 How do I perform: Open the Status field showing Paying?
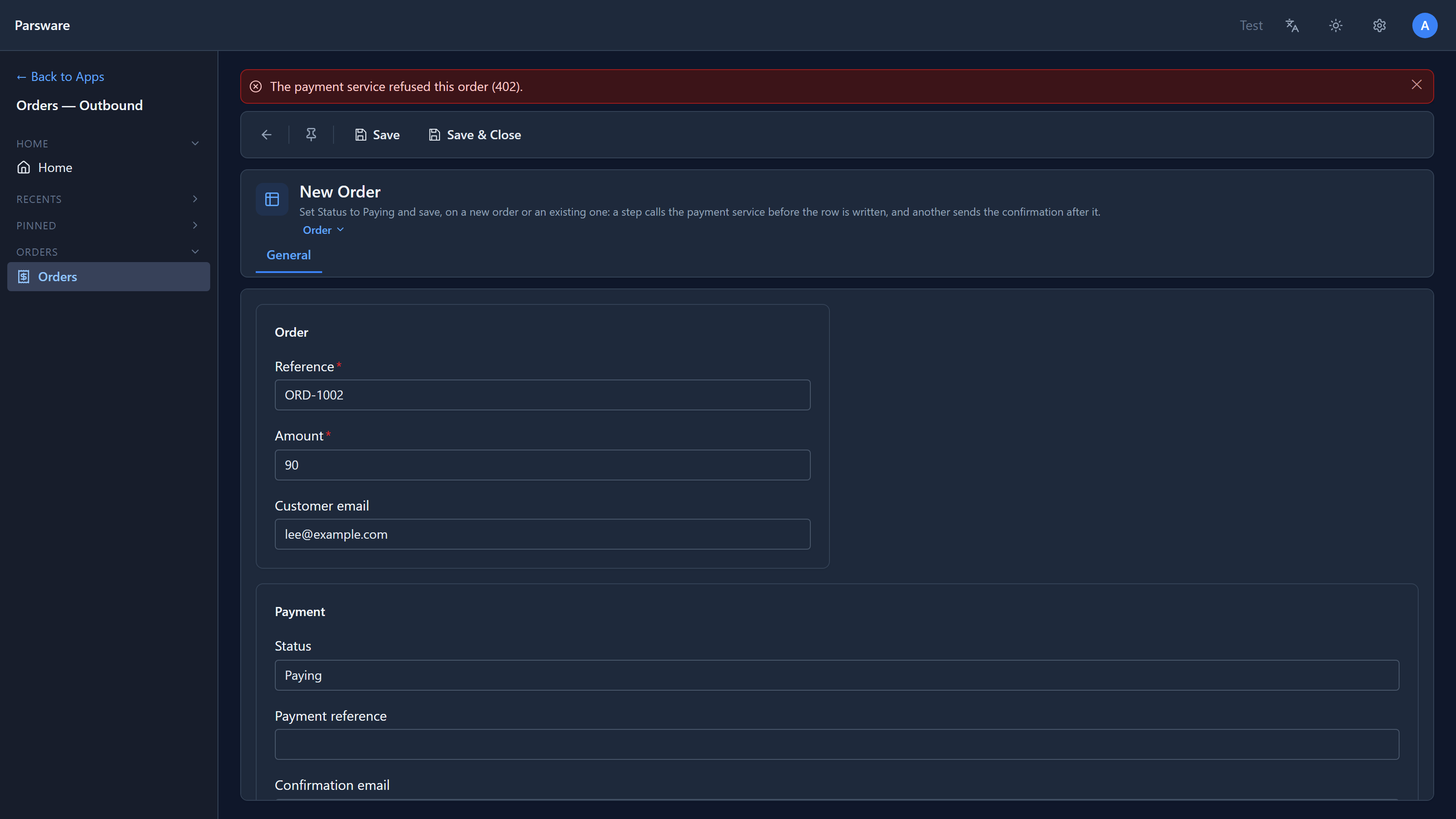tap(837, 675)
